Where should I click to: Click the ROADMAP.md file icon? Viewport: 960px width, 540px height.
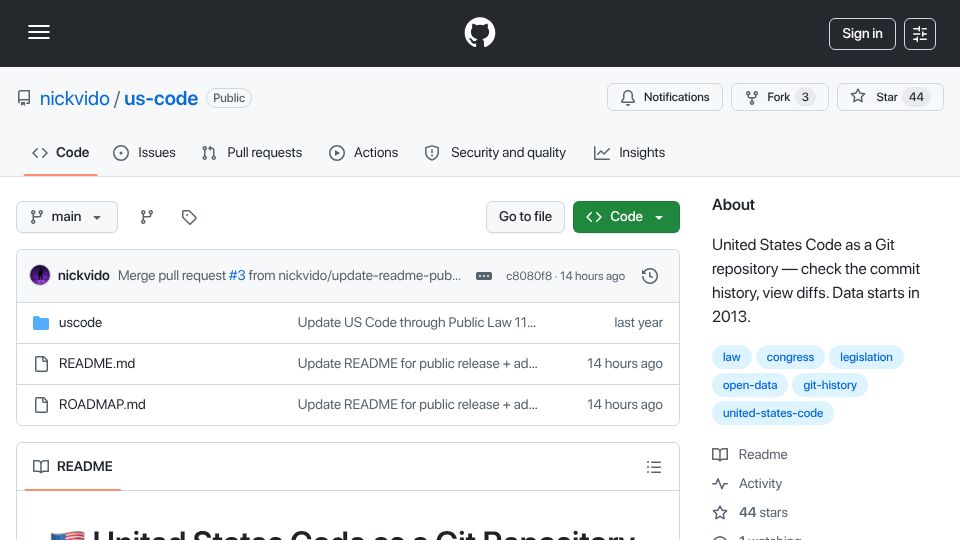(x=41, y=405)
